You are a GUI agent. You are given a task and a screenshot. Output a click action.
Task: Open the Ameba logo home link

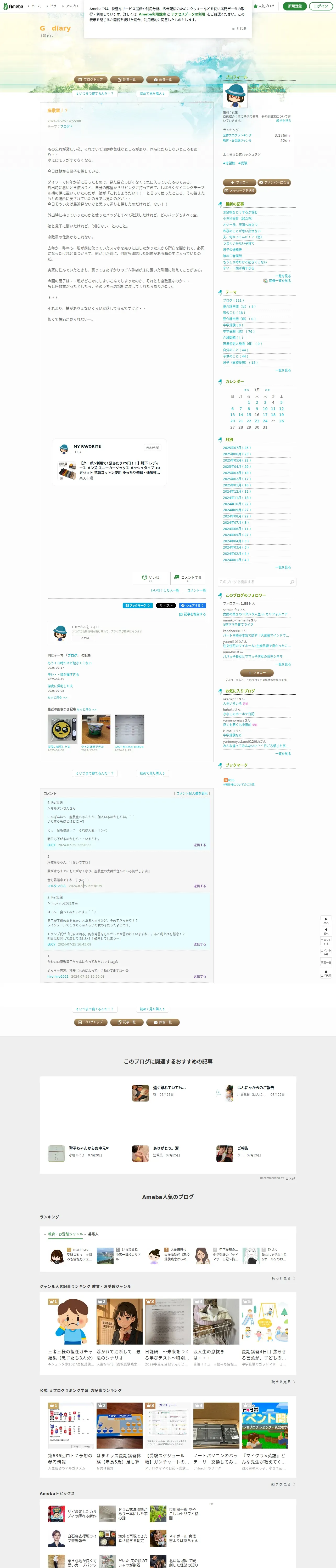pyautogui.click(x=13, y=6)
